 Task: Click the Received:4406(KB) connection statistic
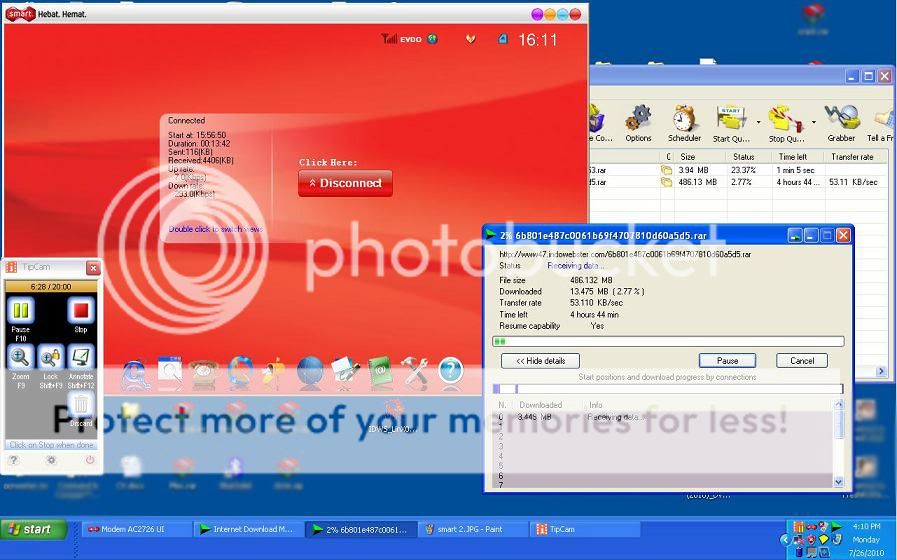coord(201,161)
